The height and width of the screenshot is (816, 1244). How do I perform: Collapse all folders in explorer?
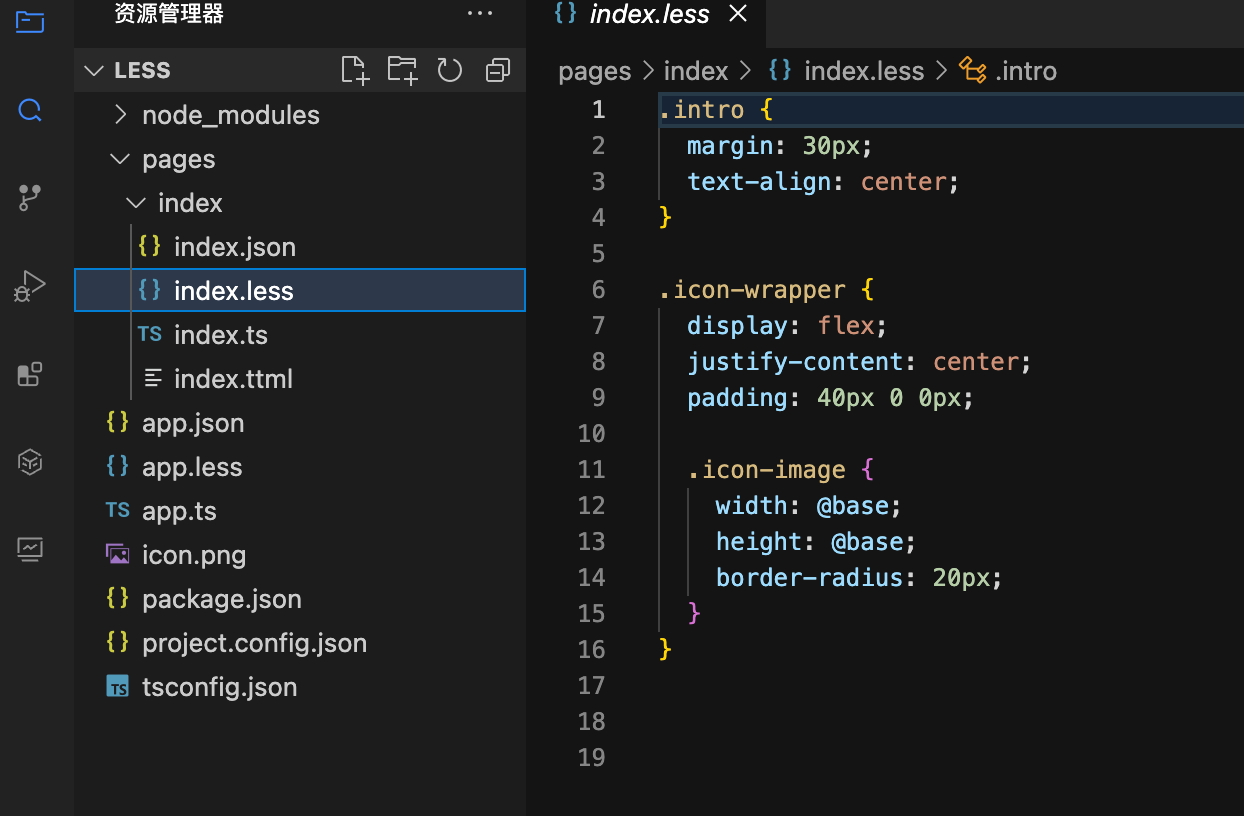(x=497, y=70)
